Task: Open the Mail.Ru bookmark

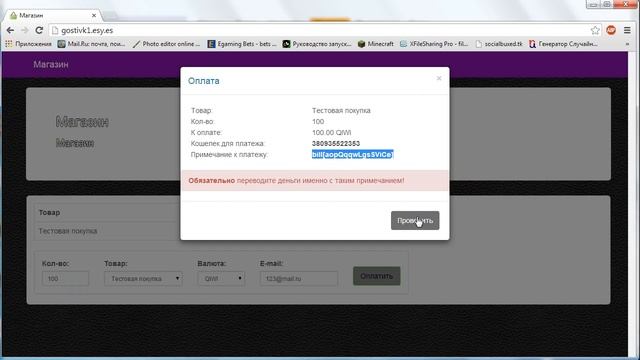Action: pos(91,44)
